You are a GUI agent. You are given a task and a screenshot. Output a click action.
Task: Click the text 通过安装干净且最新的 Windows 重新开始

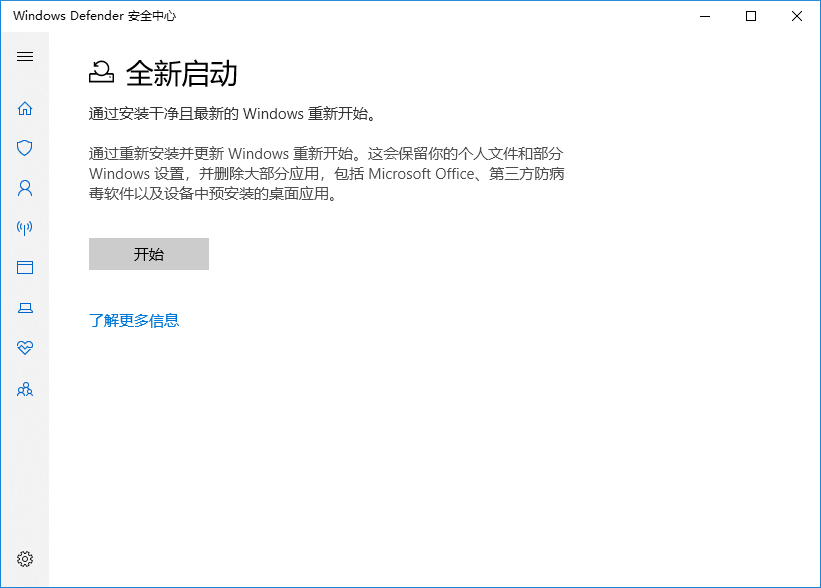coord(232,114)
